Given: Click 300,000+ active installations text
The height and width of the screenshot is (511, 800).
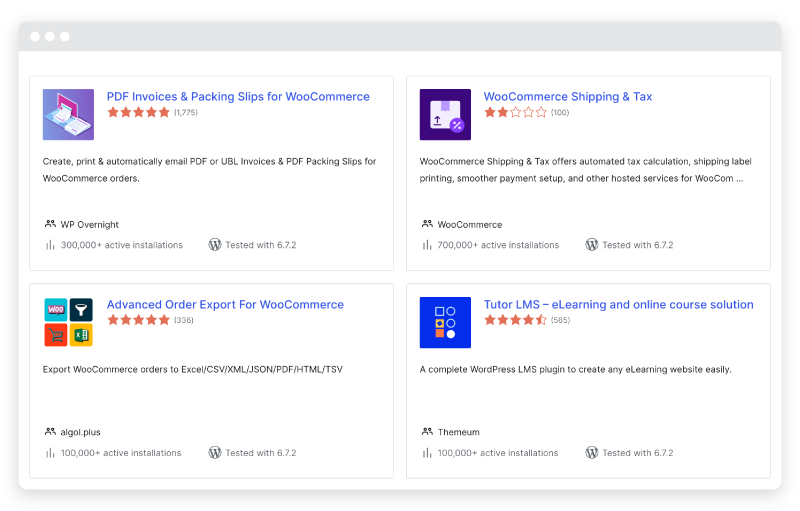Looking at the screenshot, I should pyautogui.click(x=121, y=245).
